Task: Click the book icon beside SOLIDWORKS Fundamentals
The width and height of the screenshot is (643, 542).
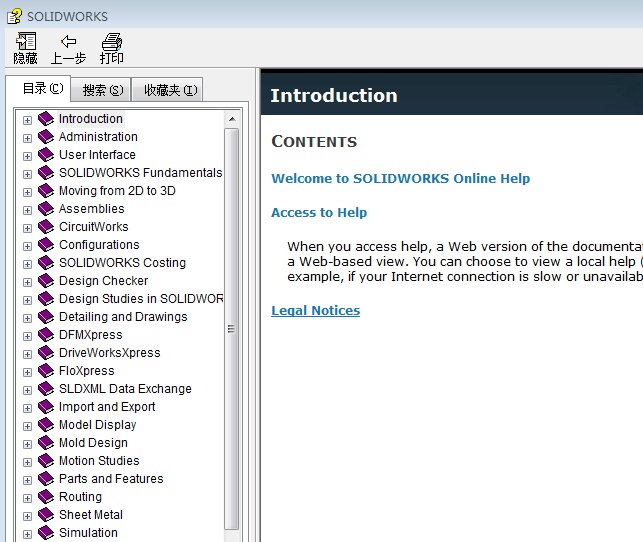Action: (x=46, y=173)
